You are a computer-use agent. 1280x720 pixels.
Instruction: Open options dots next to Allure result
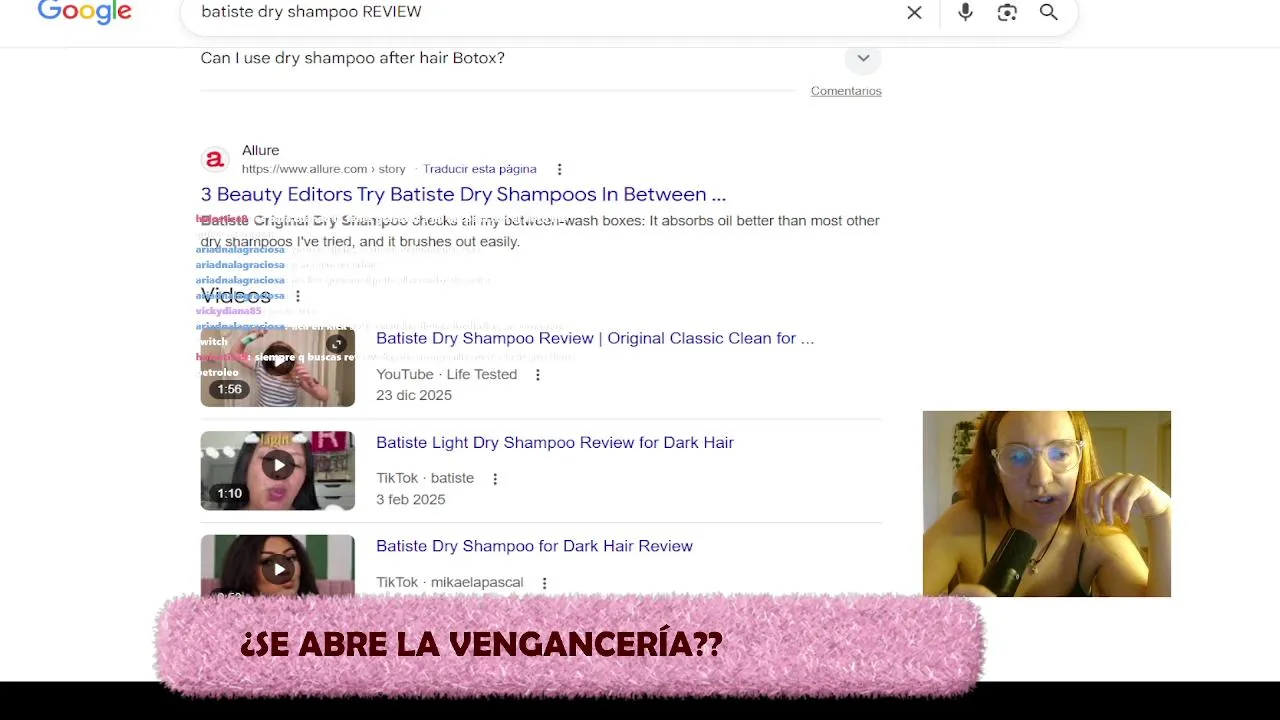tap(559, 169)
